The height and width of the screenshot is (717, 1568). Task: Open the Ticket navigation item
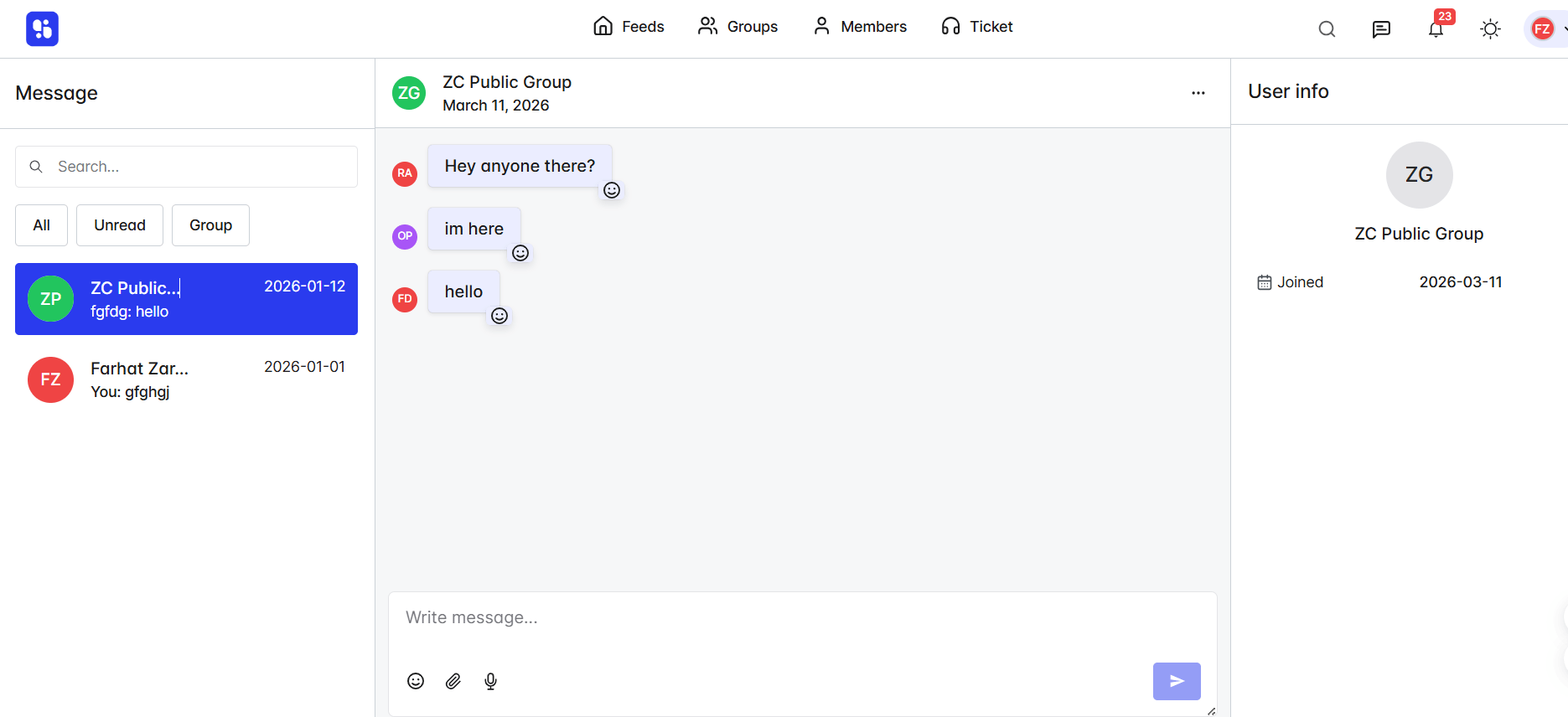tap(976, 27)
